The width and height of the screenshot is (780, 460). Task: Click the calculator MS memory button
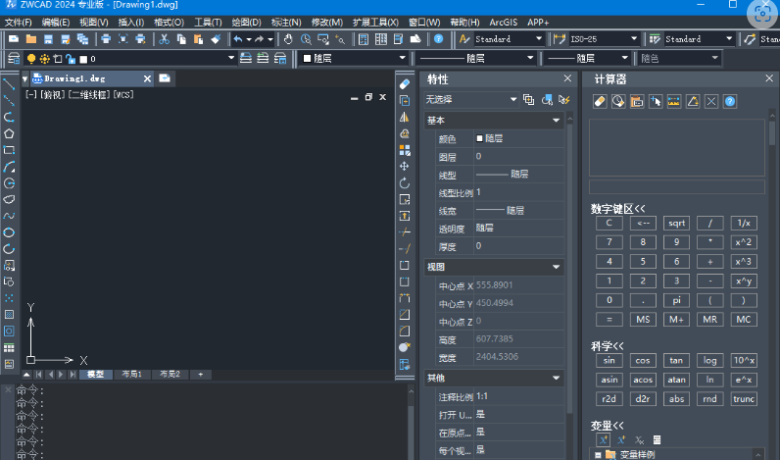[643, 320]
